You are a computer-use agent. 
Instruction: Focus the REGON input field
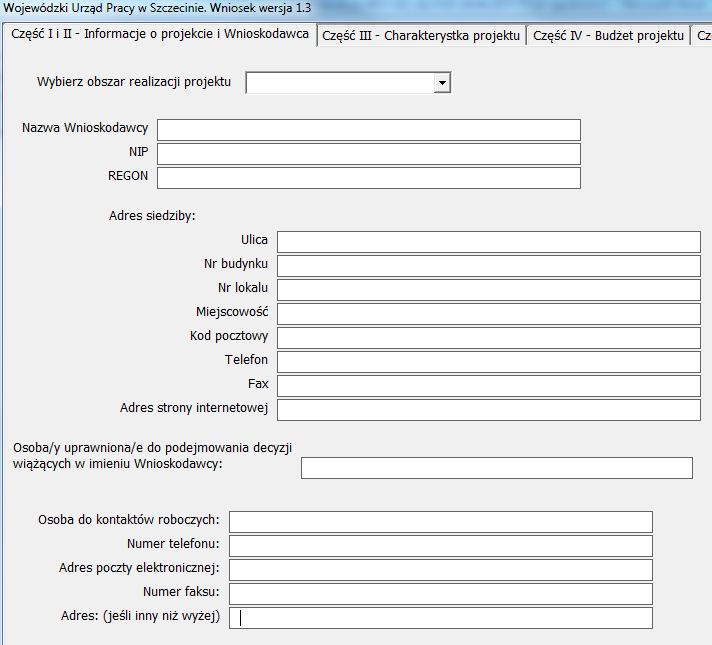pyautogui.click(x=369, y=178)
